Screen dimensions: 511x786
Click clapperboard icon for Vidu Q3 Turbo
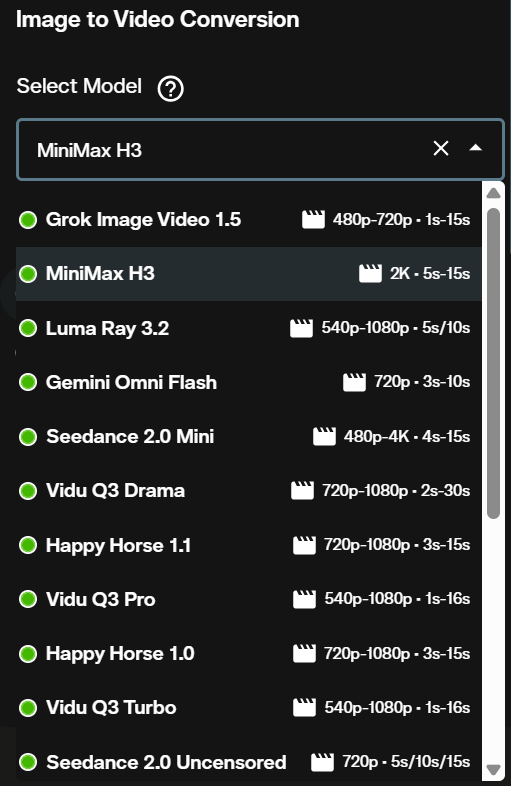tap(304, 707)
